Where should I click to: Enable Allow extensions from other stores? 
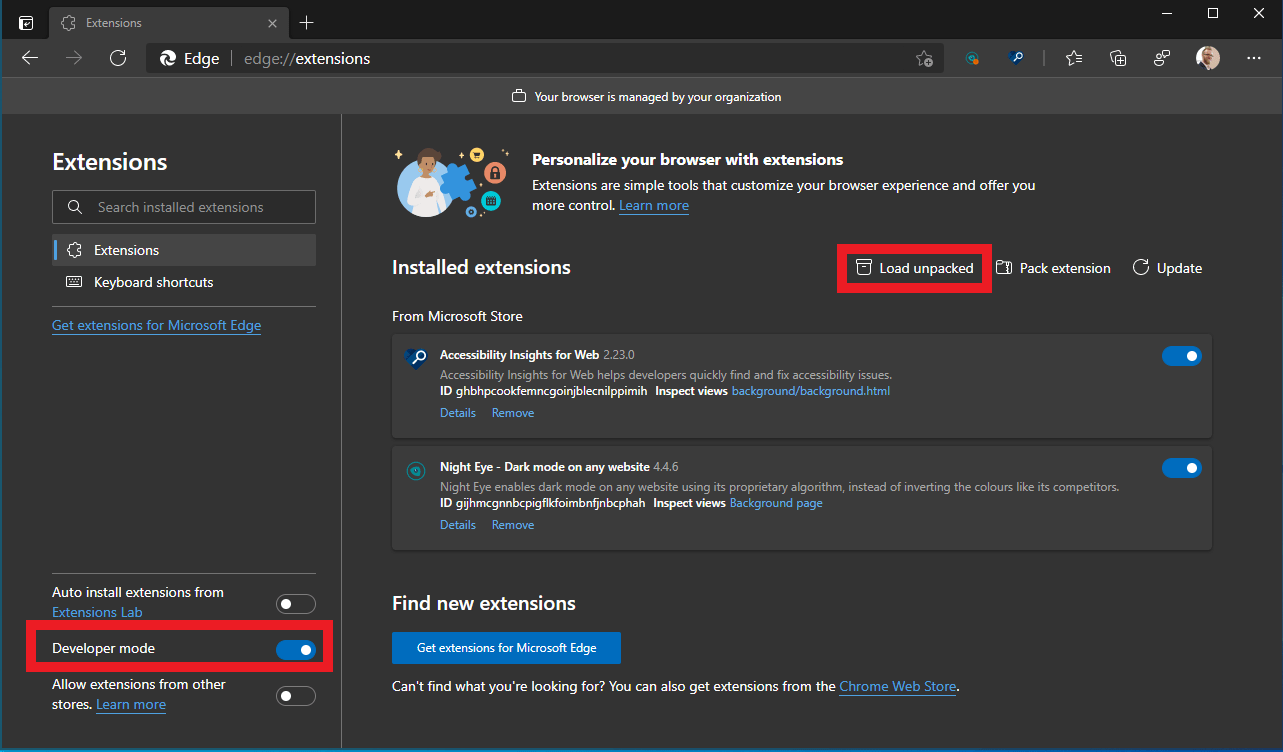[x=296, y=696]
